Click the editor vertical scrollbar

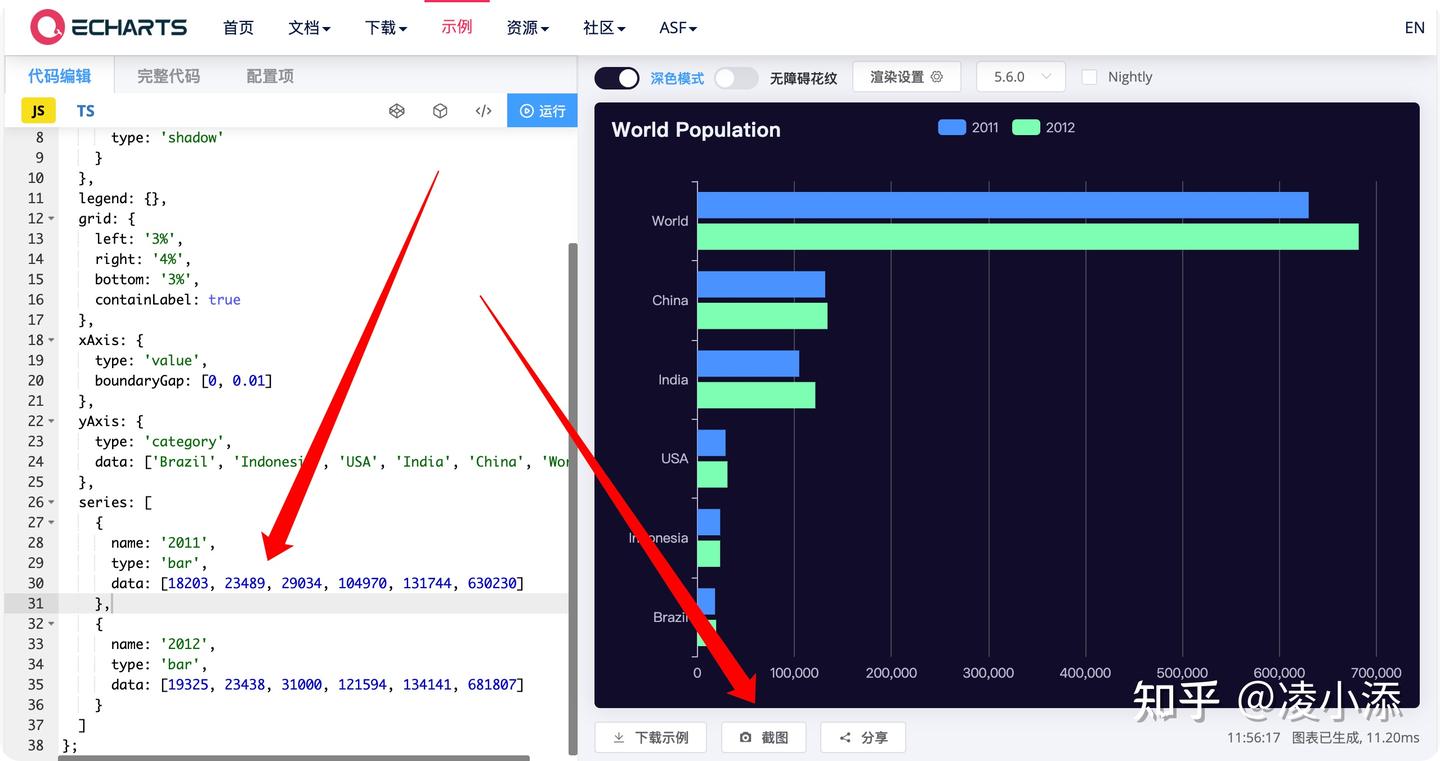(x=573, y=498)
